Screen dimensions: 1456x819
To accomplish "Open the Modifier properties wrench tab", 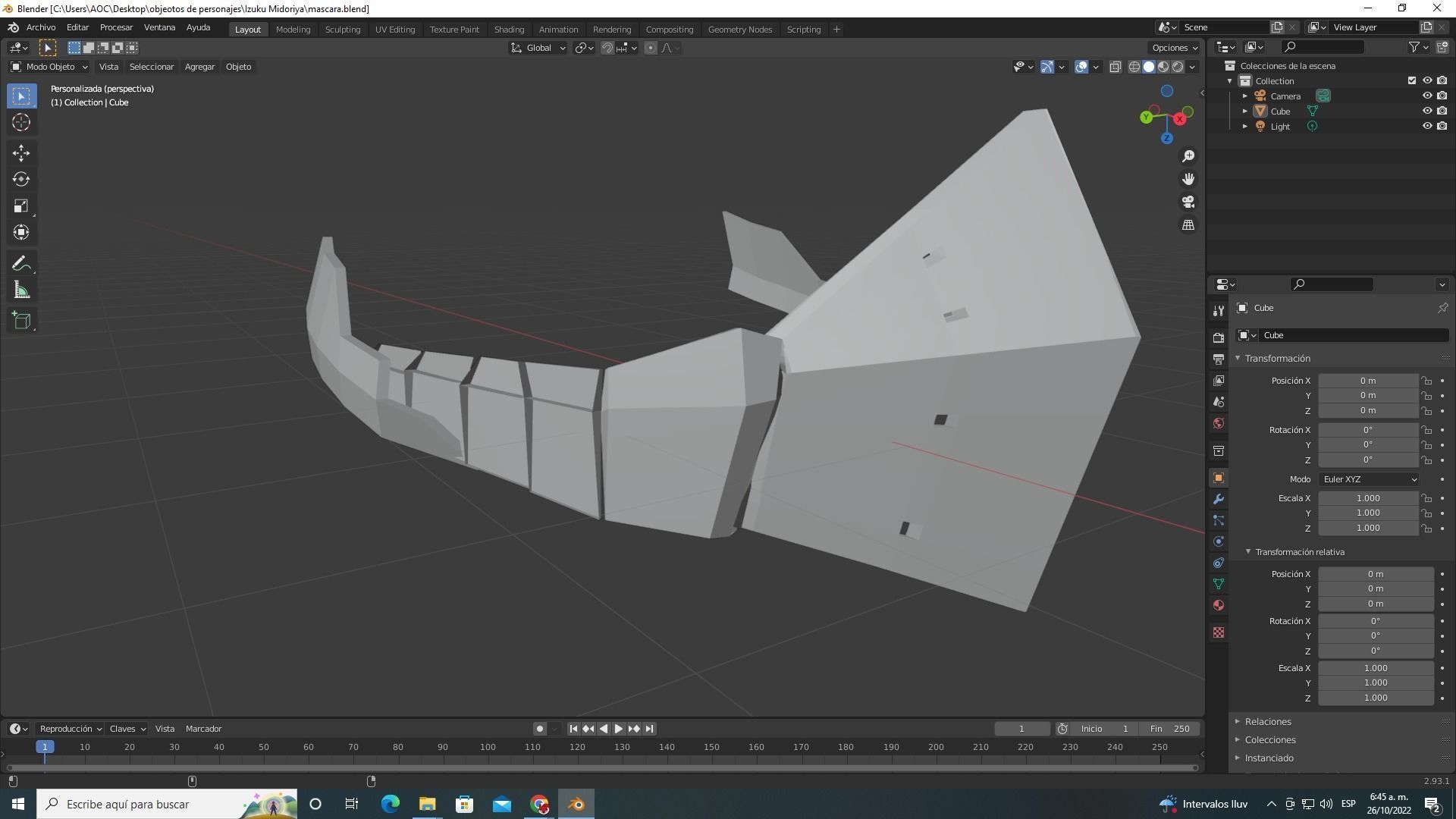I will 1219,499.
